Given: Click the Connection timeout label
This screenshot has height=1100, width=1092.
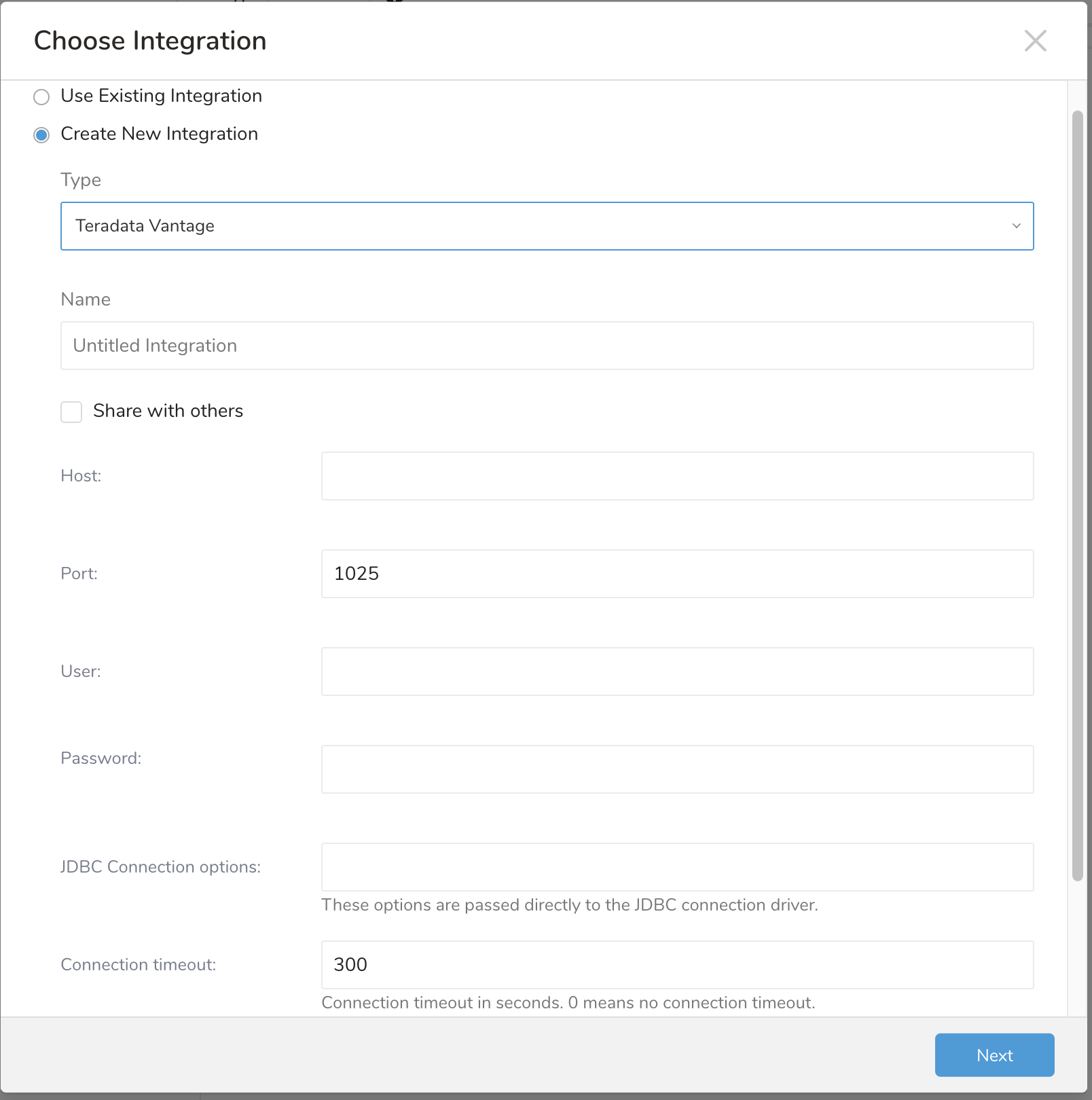Looking at the screenshot, I should 138,965.
